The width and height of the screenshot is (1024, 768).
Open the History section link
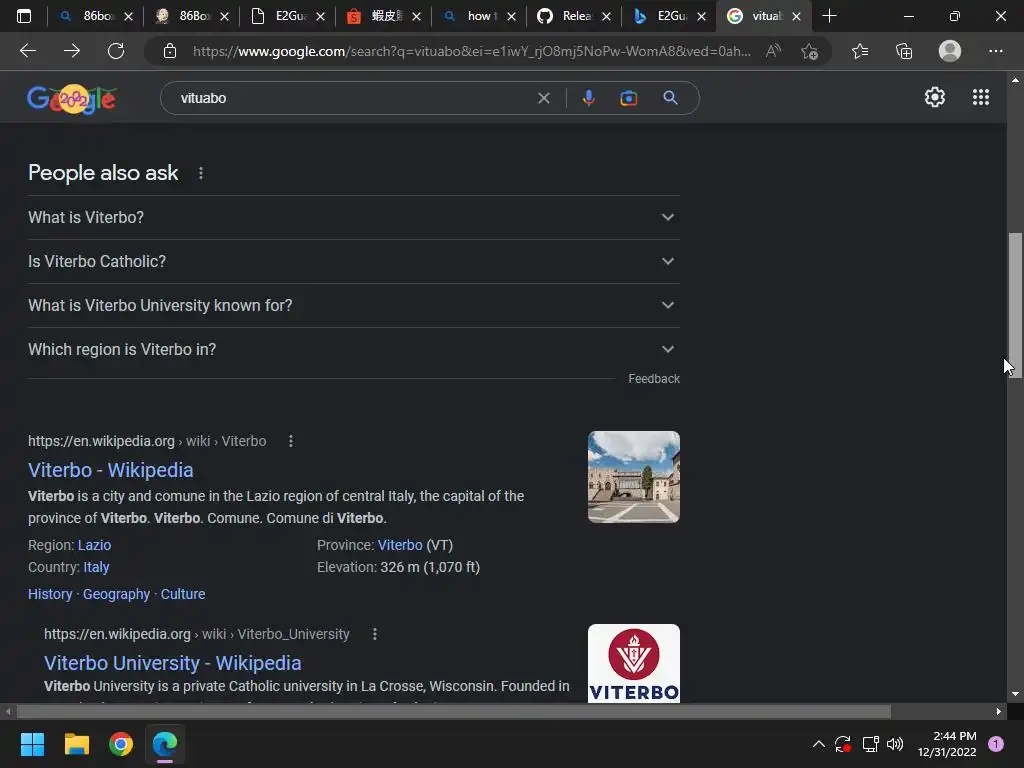(x=50, y=594)
